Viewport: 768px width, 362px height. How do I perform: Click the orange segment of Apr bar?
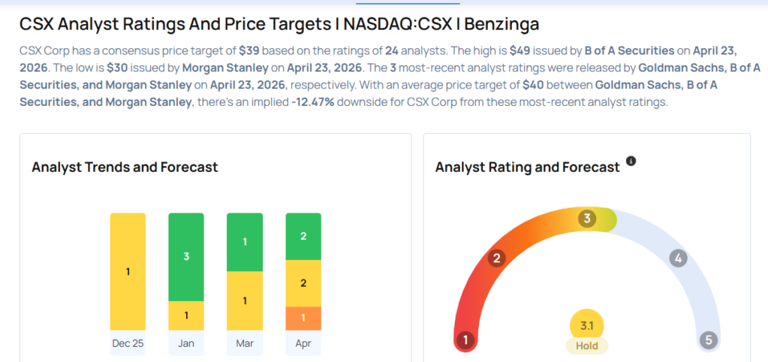(303, 318)
